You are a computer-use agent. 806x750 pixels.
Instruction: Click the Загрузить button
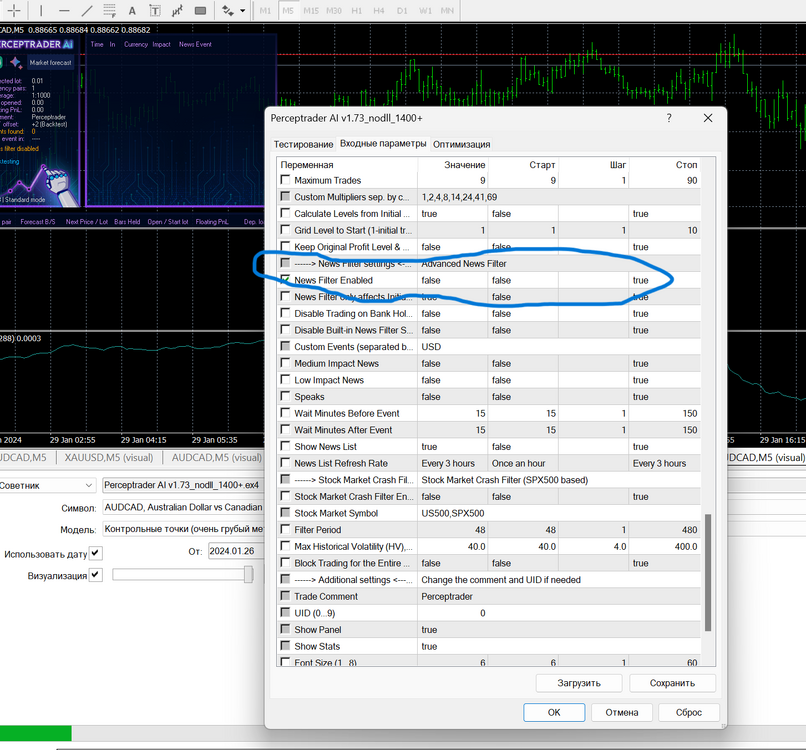point(579,683)
